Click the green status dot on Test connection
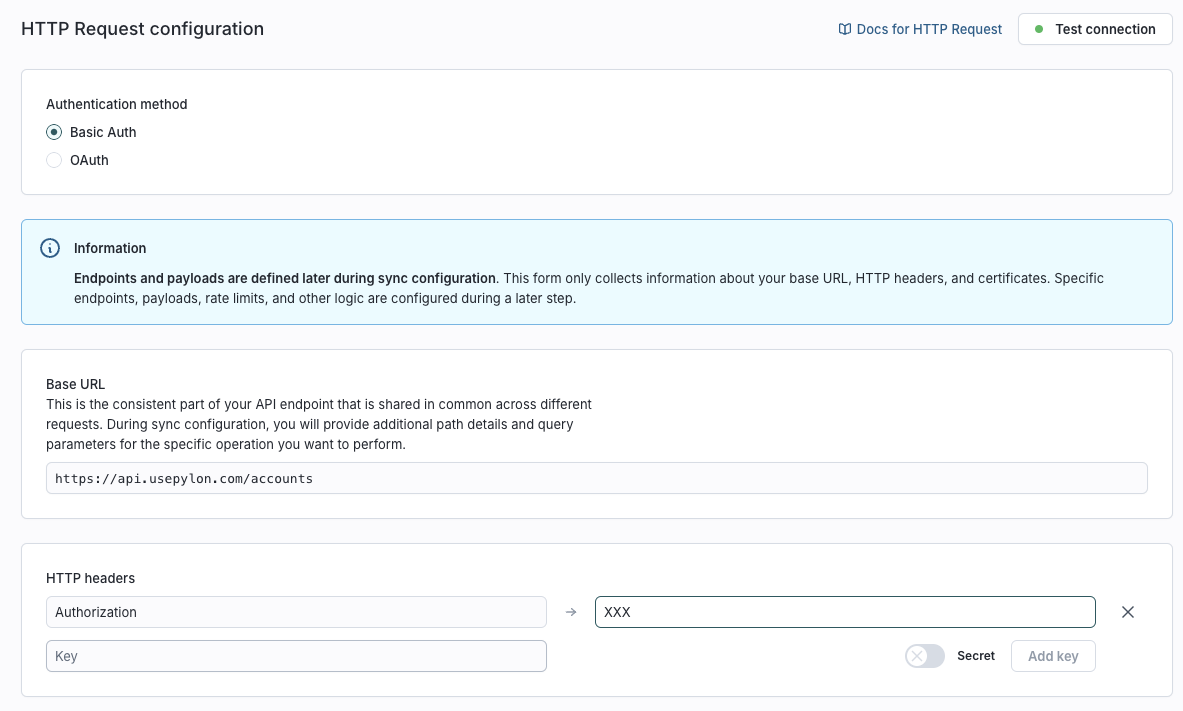The height and width of the screenshot is (711, 1183). [1040, 29]
